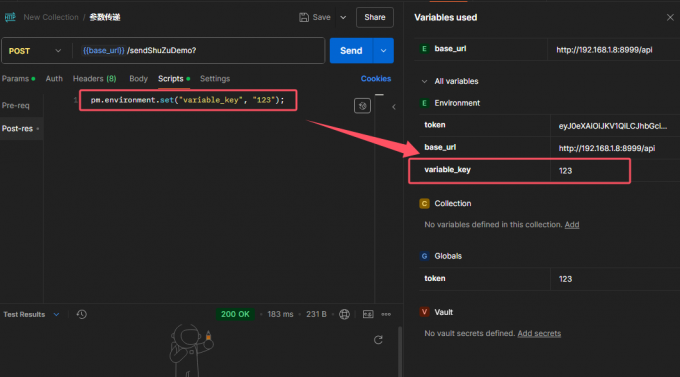Collapse the snippets panel chevron

[394, 107]
